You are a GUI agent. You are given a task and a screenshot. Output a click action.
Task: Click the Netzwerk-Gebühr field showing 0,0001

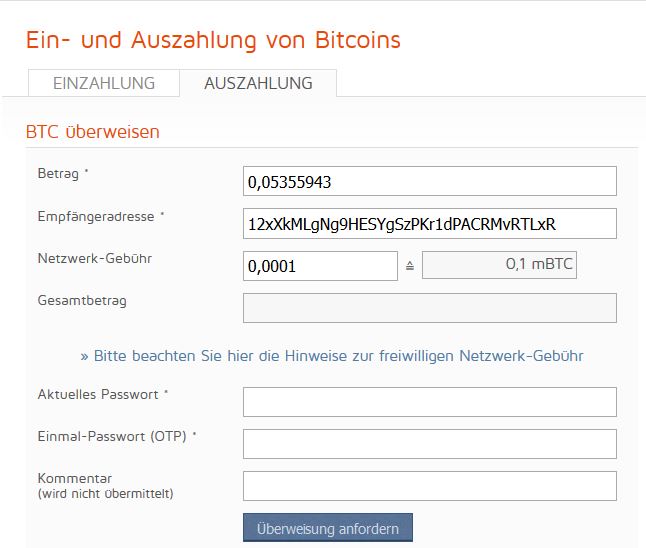click(x=320, y=266)
